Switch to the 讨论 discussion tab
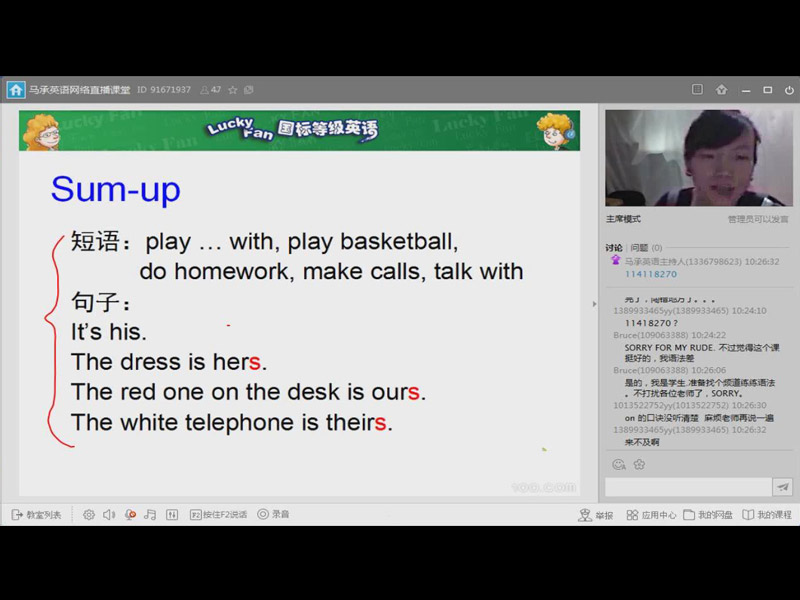 tap(614, 247)
